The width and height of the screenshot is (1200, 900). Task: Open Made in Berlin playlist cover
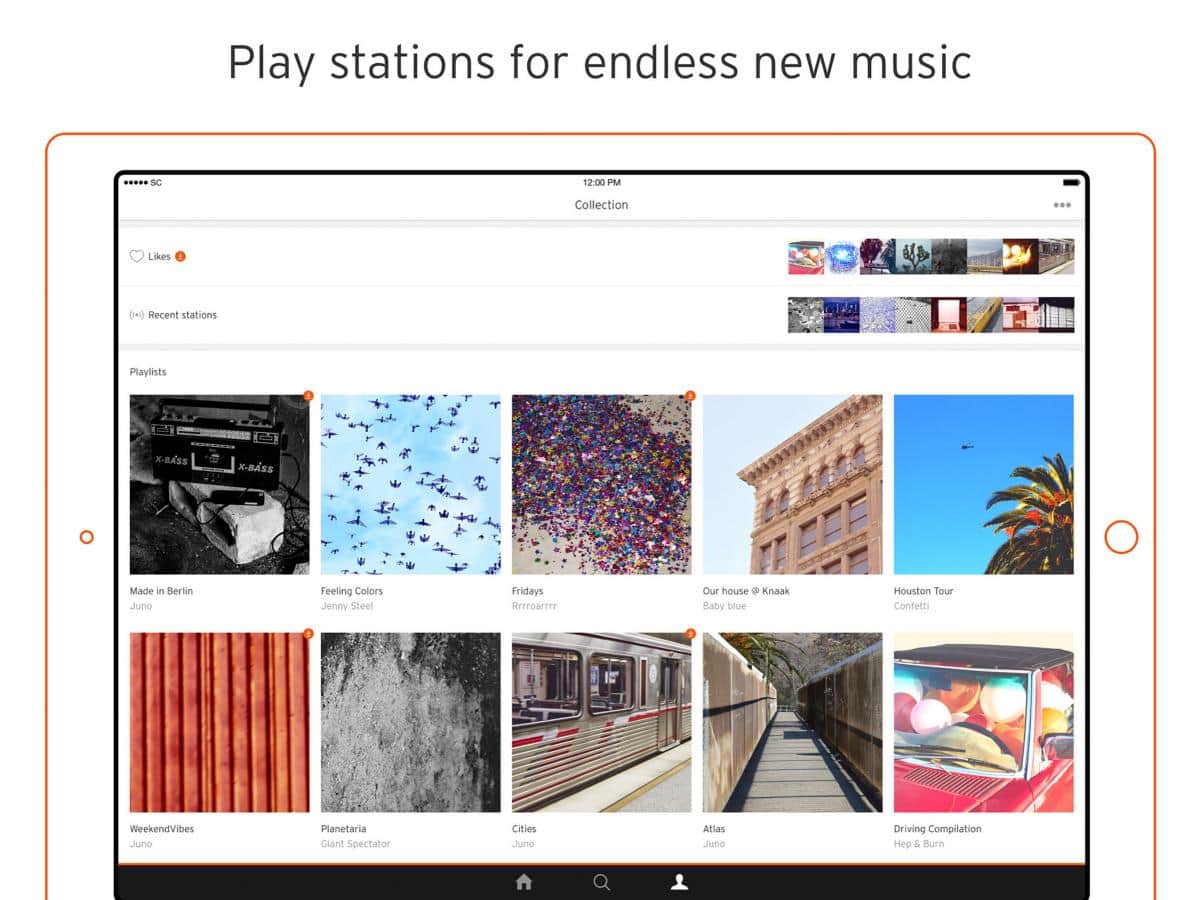[219, 484]
